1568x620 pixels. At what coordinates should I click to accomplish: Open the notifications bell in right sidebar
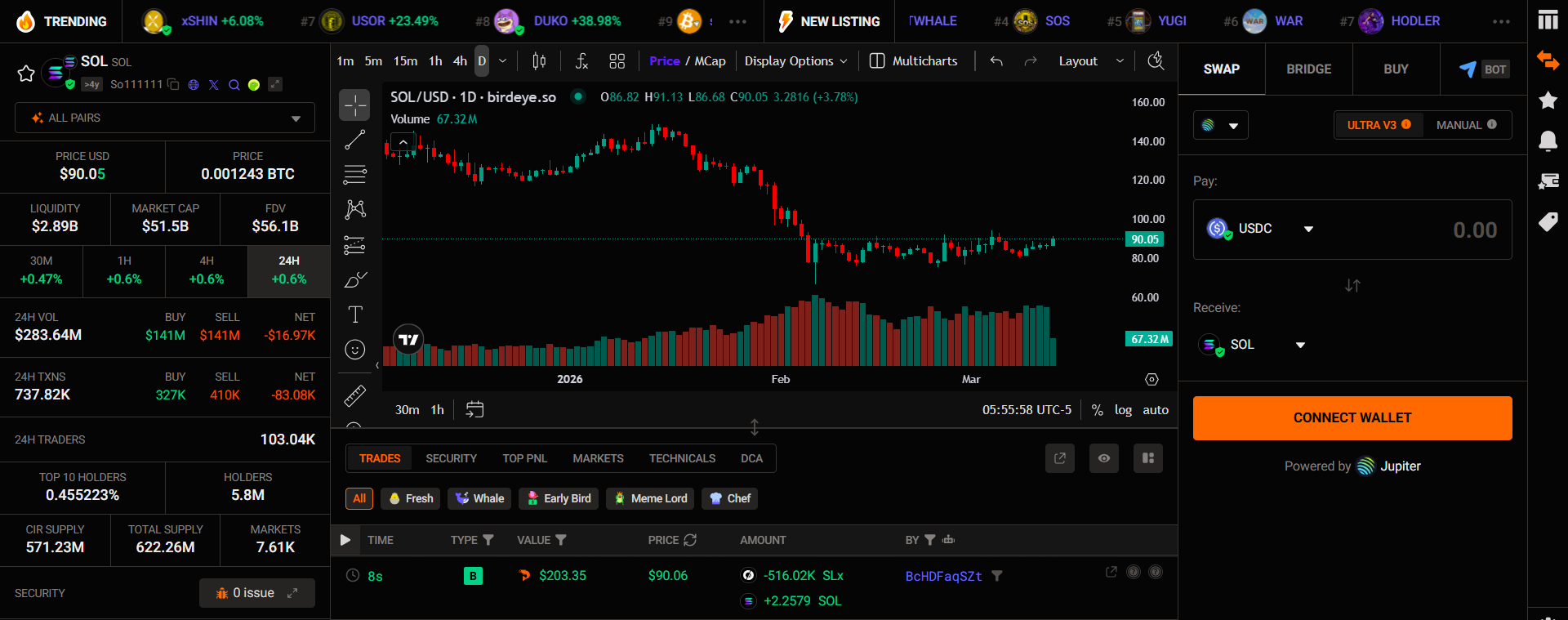tap(1548, 141)
